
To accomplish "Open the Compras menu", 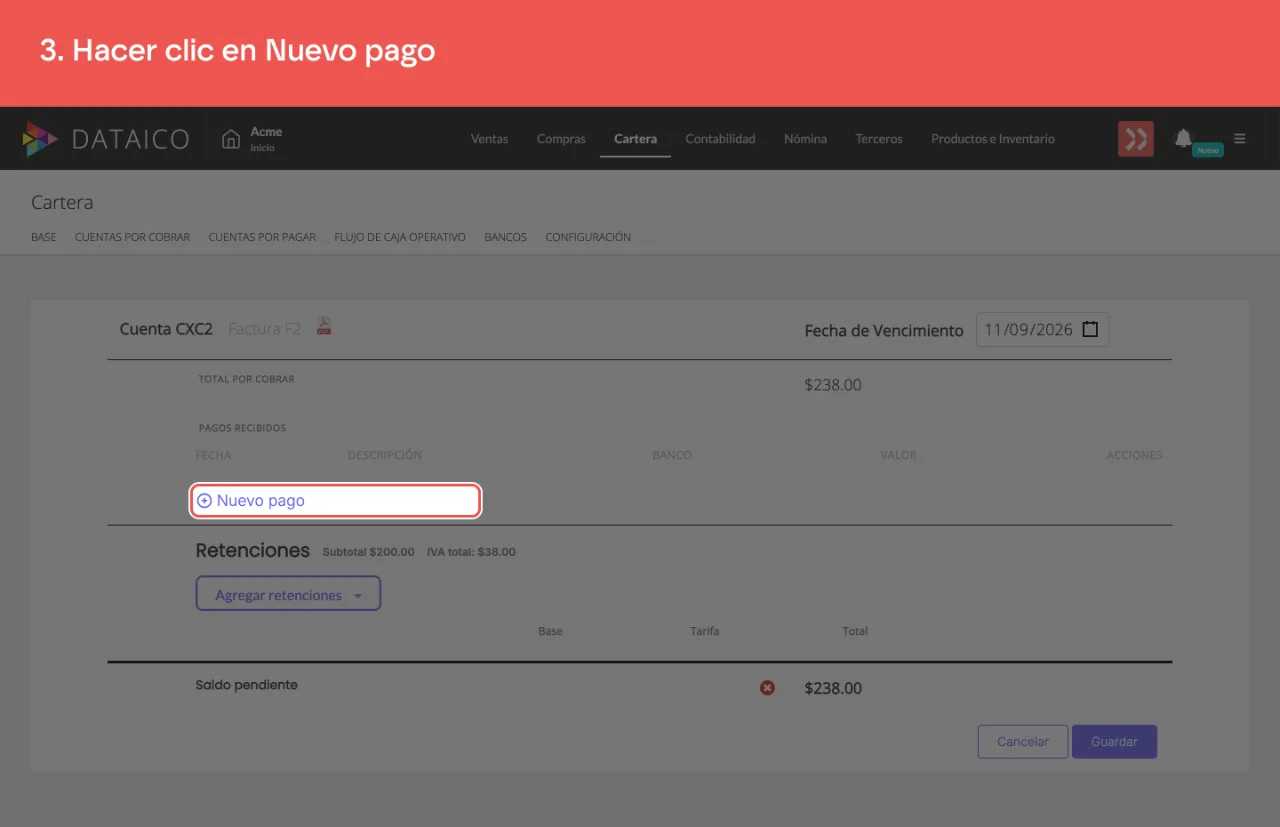I will (561, 139).
